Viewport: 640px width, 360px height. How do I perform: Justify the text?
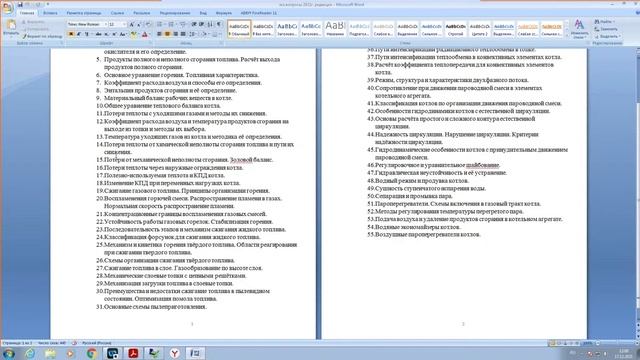tap(183, 34)
